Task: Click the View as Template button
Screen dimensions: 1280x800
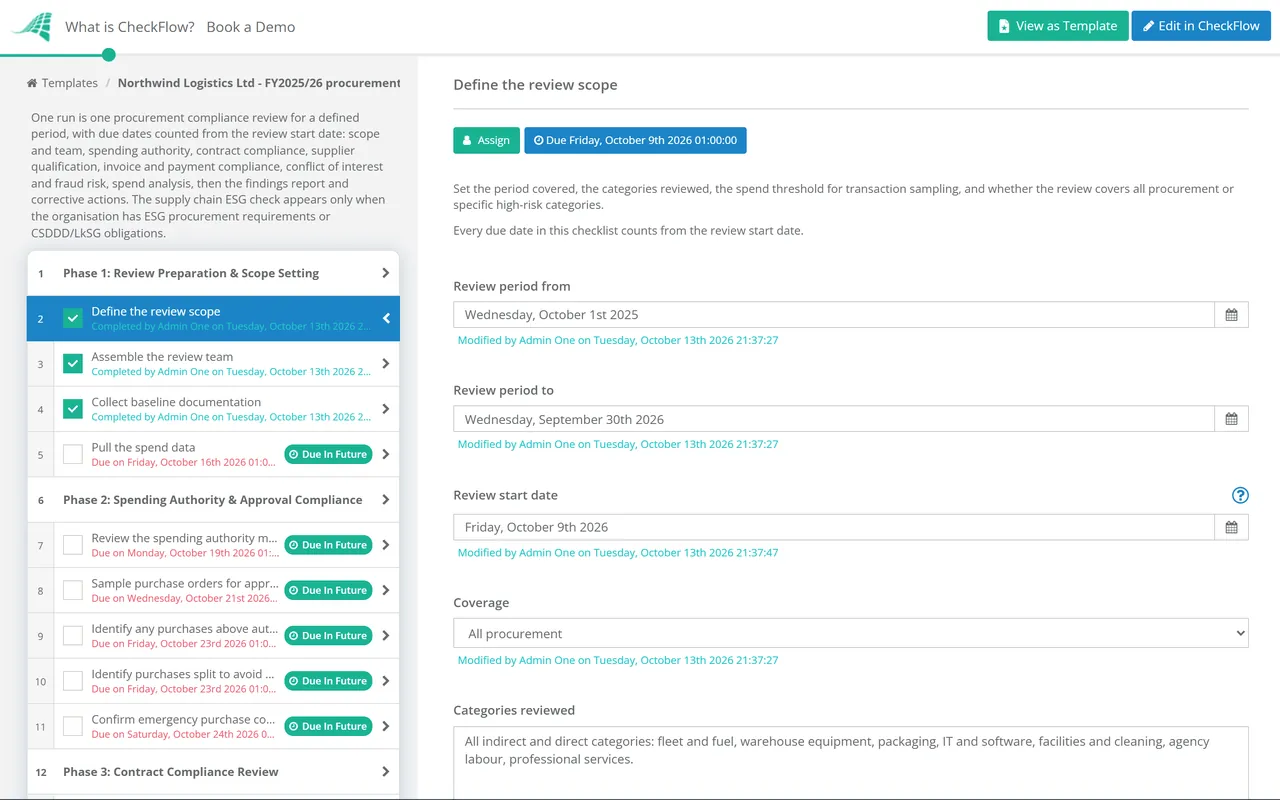Action: click(1058, 26)
